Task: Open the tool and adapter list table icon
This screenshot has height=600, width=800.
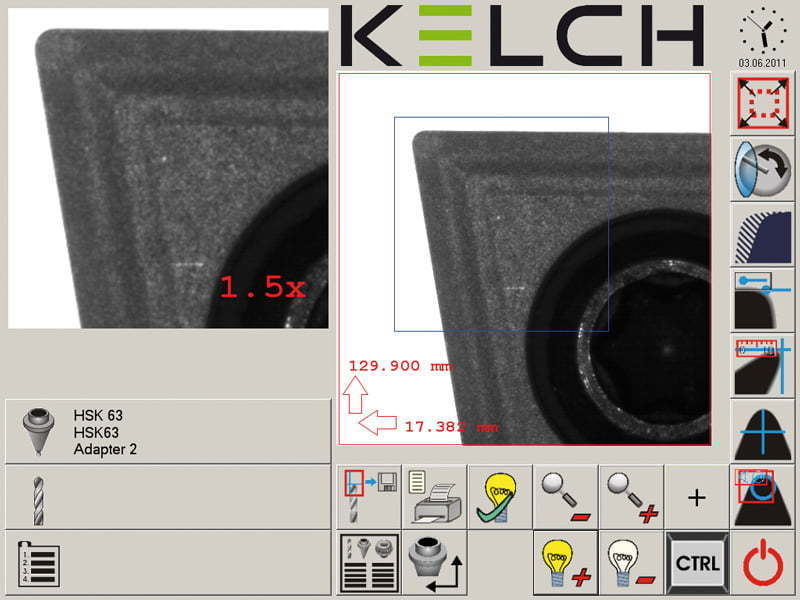Action: 369,563
